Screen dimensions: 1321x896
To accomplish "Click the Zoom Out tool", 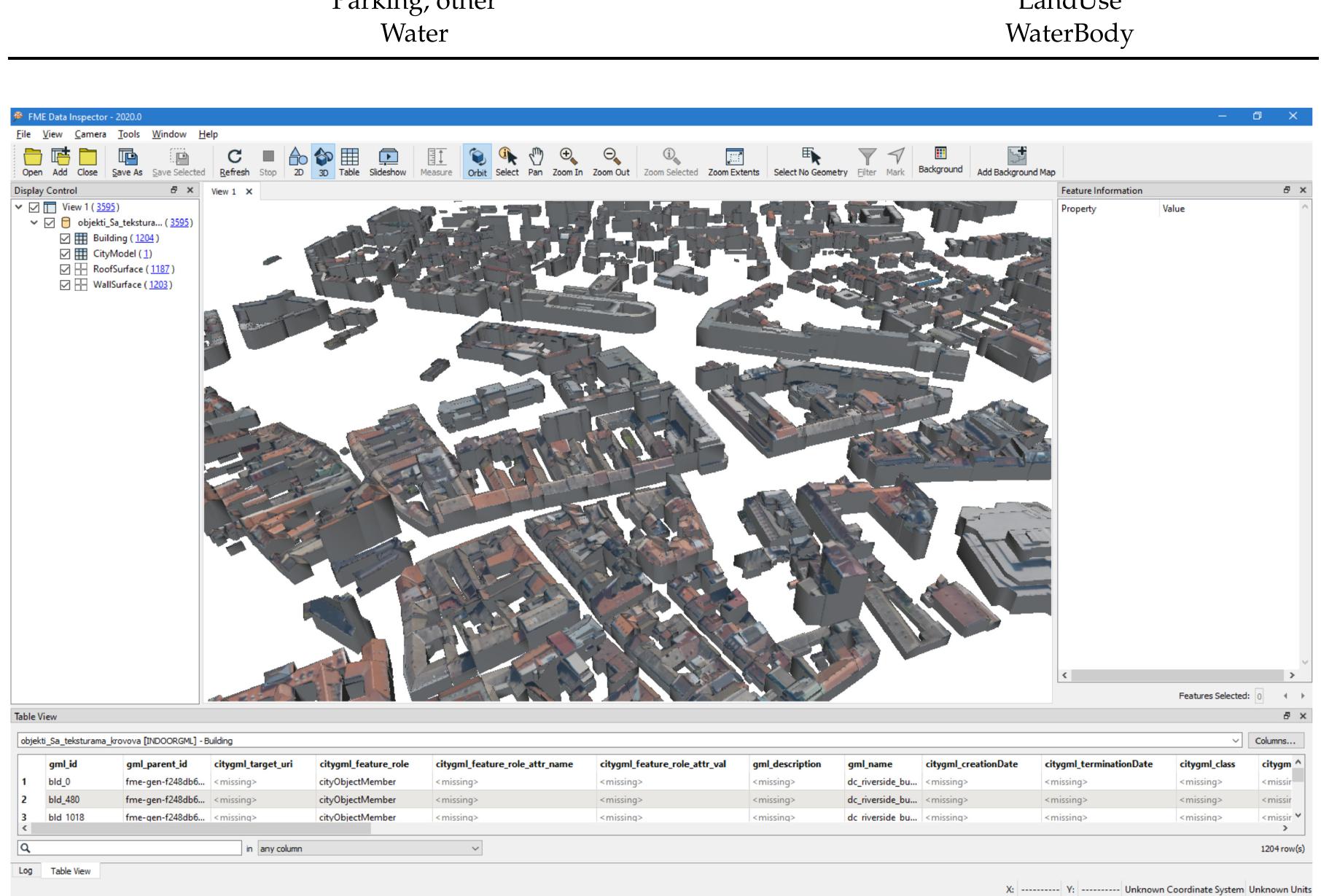I will tap(611, 162).
